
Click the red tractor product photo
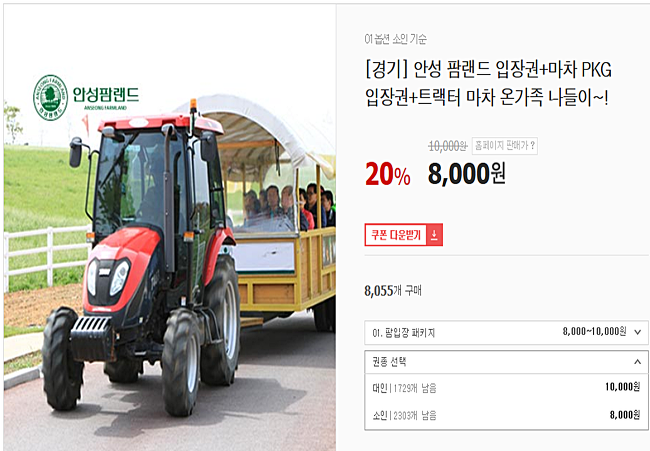[x=170, y=227]
